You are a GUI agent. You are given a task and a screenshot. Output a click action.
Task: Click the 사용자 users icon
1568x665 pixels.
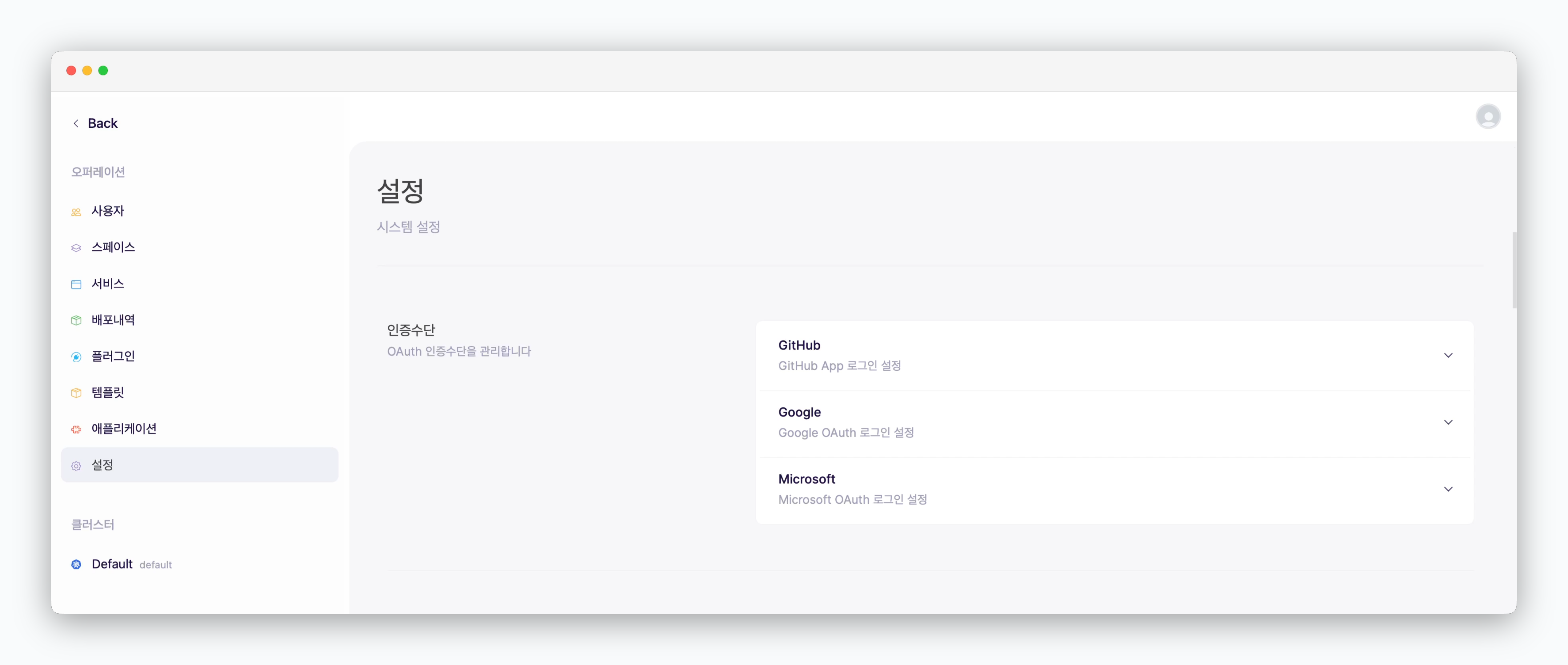coord(76,212)
